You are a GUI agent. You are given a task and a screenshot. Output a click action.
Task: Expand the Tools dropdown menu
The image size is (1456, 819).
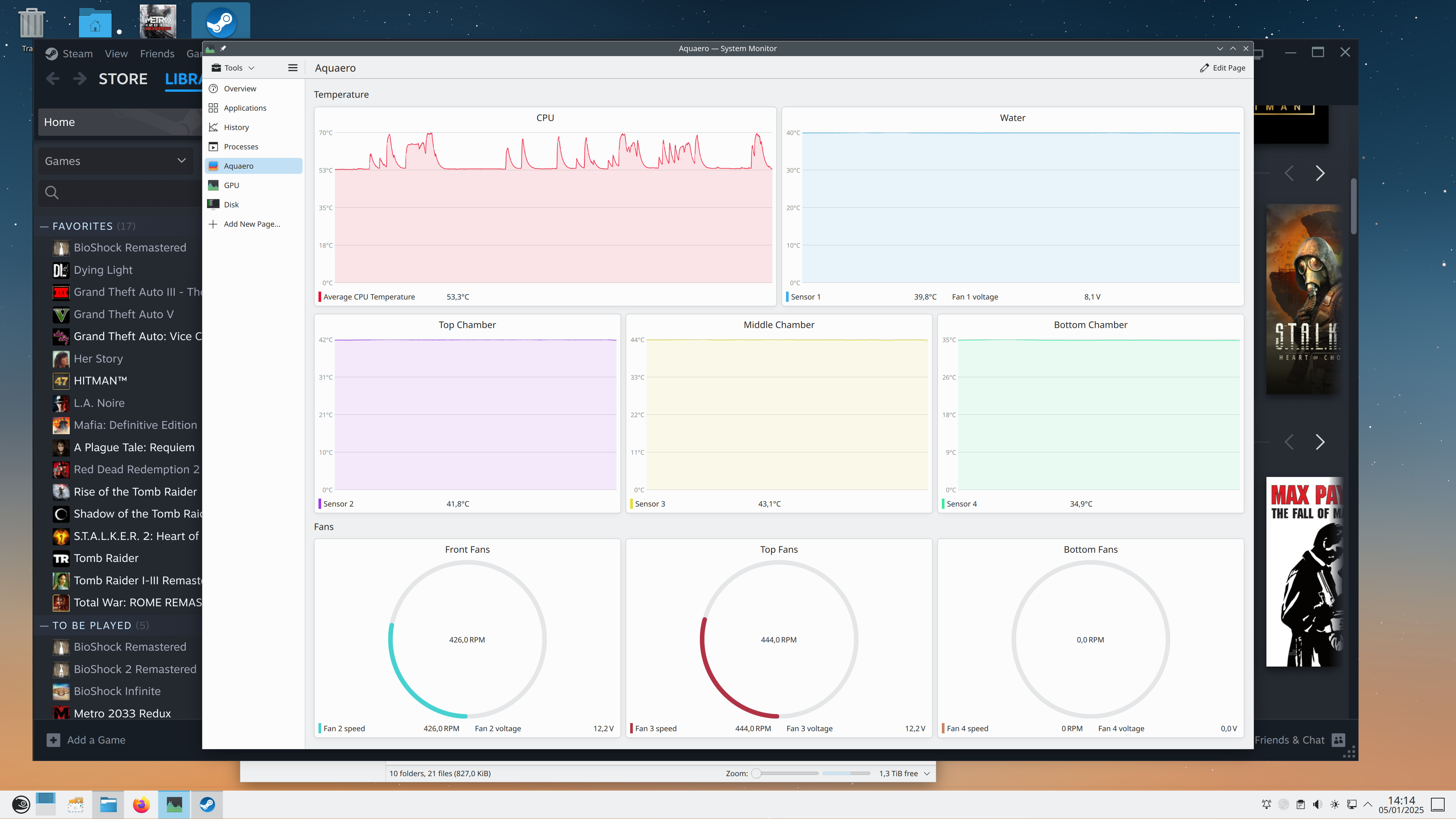point(234,68)
